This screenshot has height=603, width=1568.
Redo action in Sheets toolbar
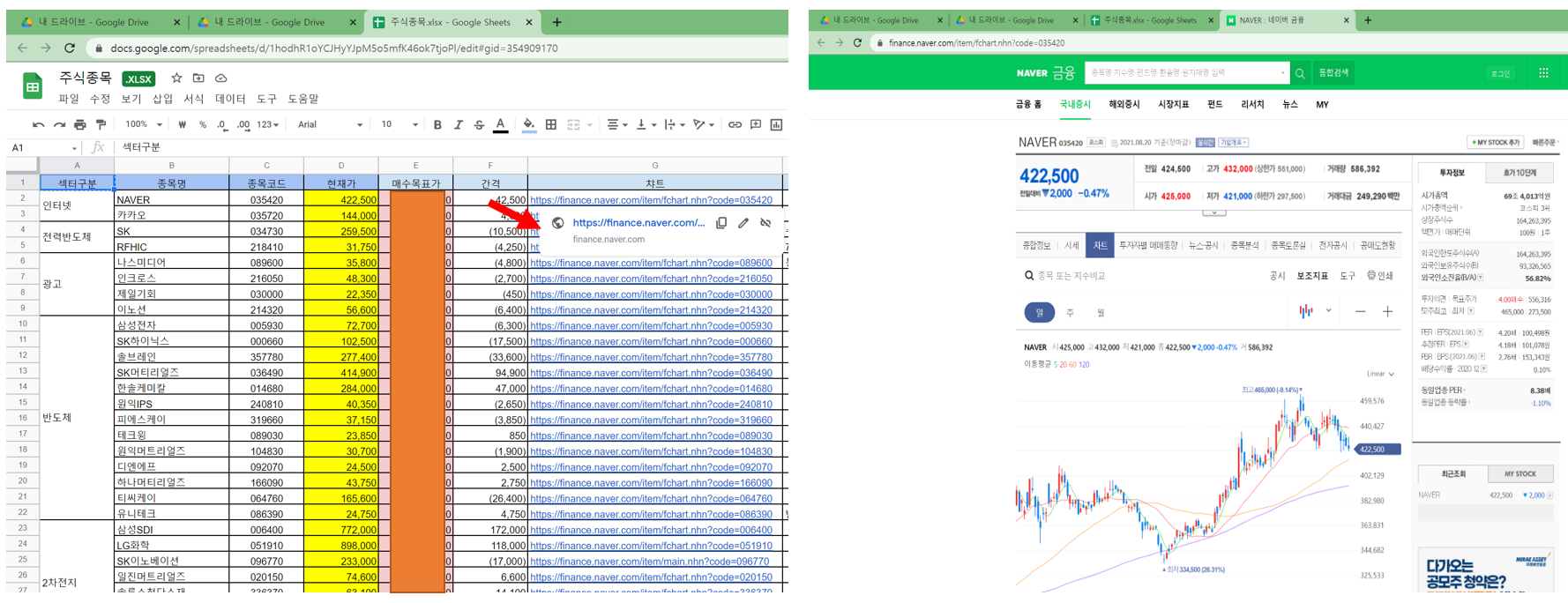pos(59,125)
